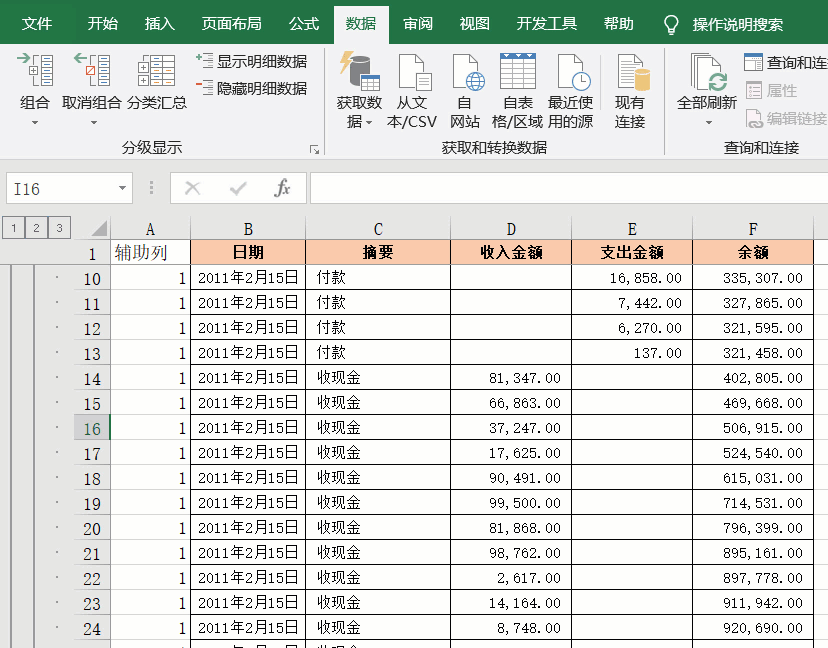Click cell with value 81,347.00

pos(511,378)
